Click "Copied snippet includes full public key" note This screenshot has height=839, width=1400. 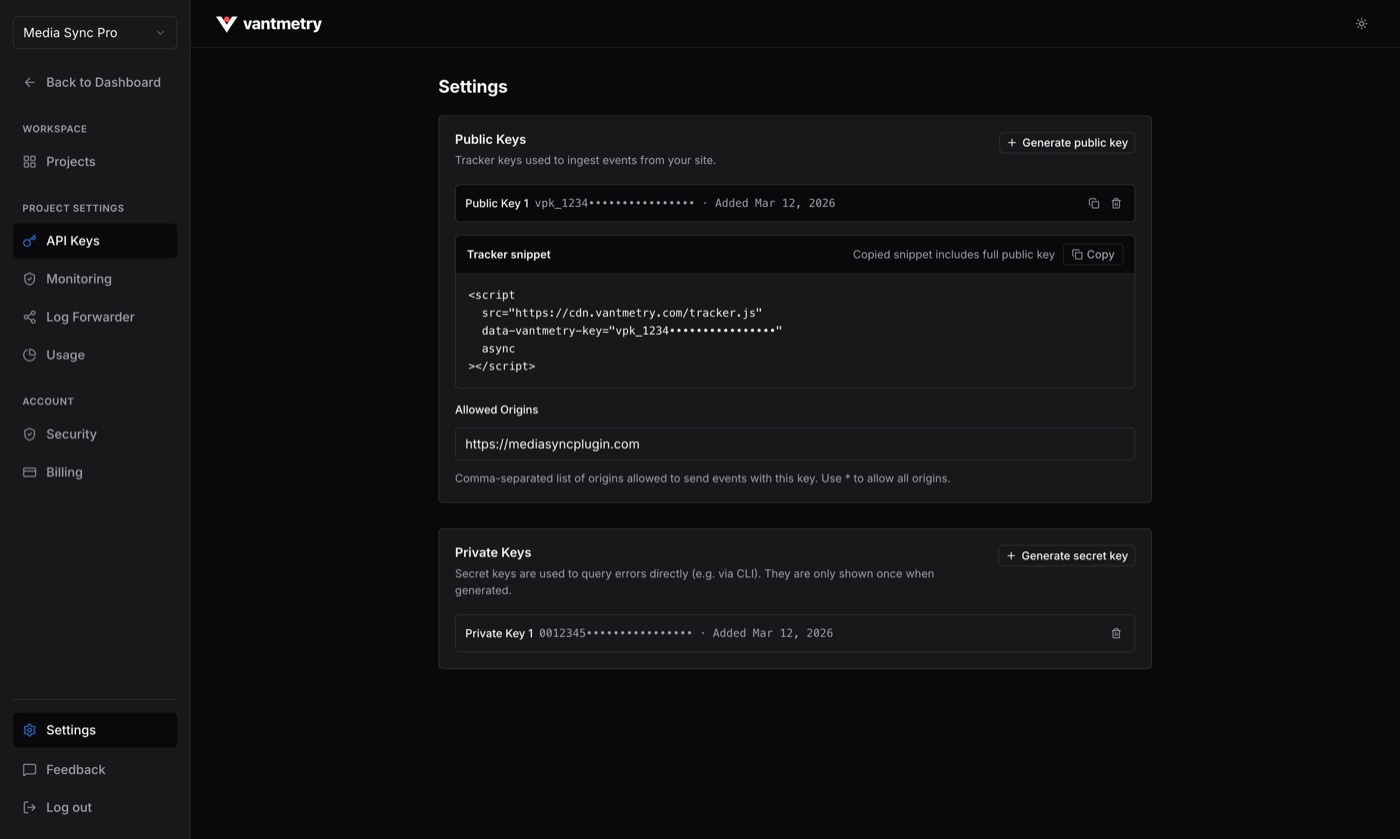(954, 255)
